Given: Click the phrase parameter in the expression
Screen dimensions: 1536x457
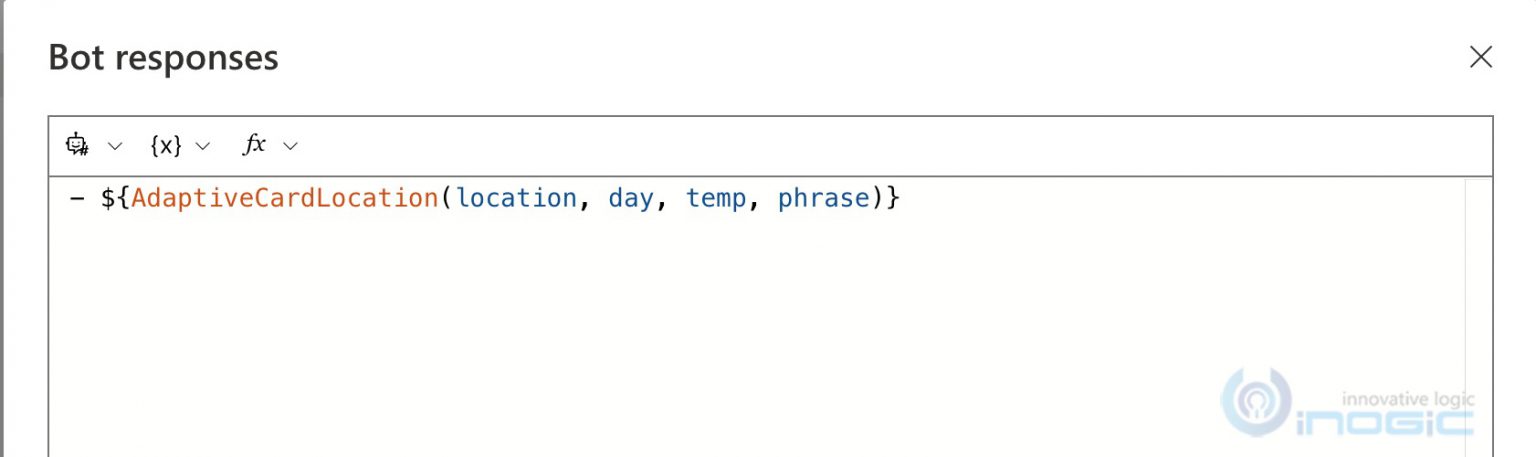Looking at the screenshot, I should [x=823, y=198].
